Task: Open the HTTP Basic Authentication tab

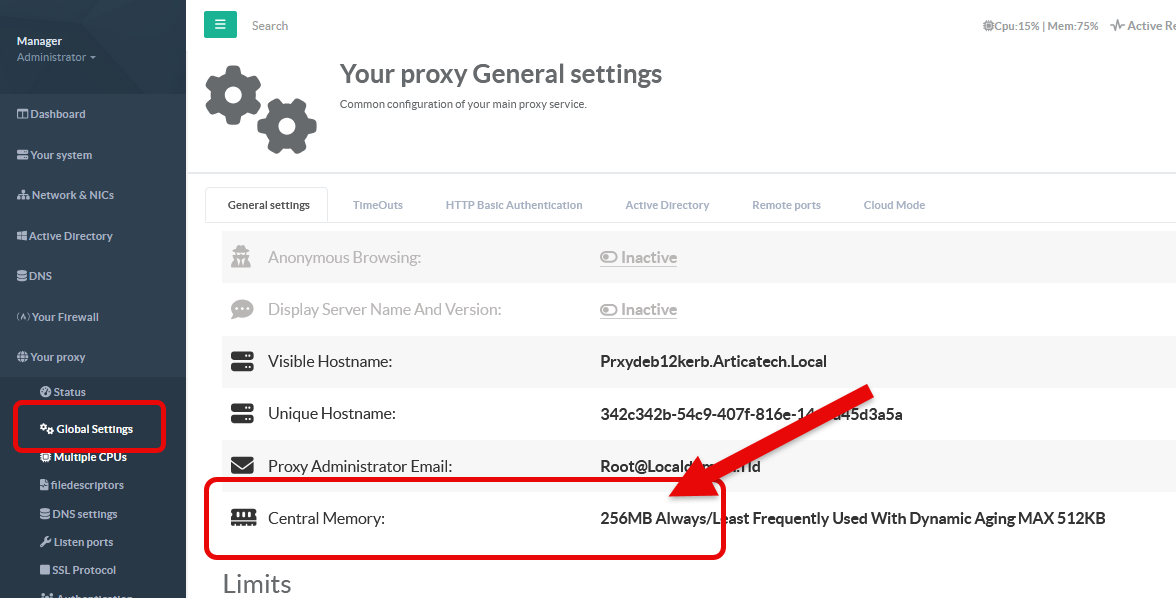Action: coord(514,205)
